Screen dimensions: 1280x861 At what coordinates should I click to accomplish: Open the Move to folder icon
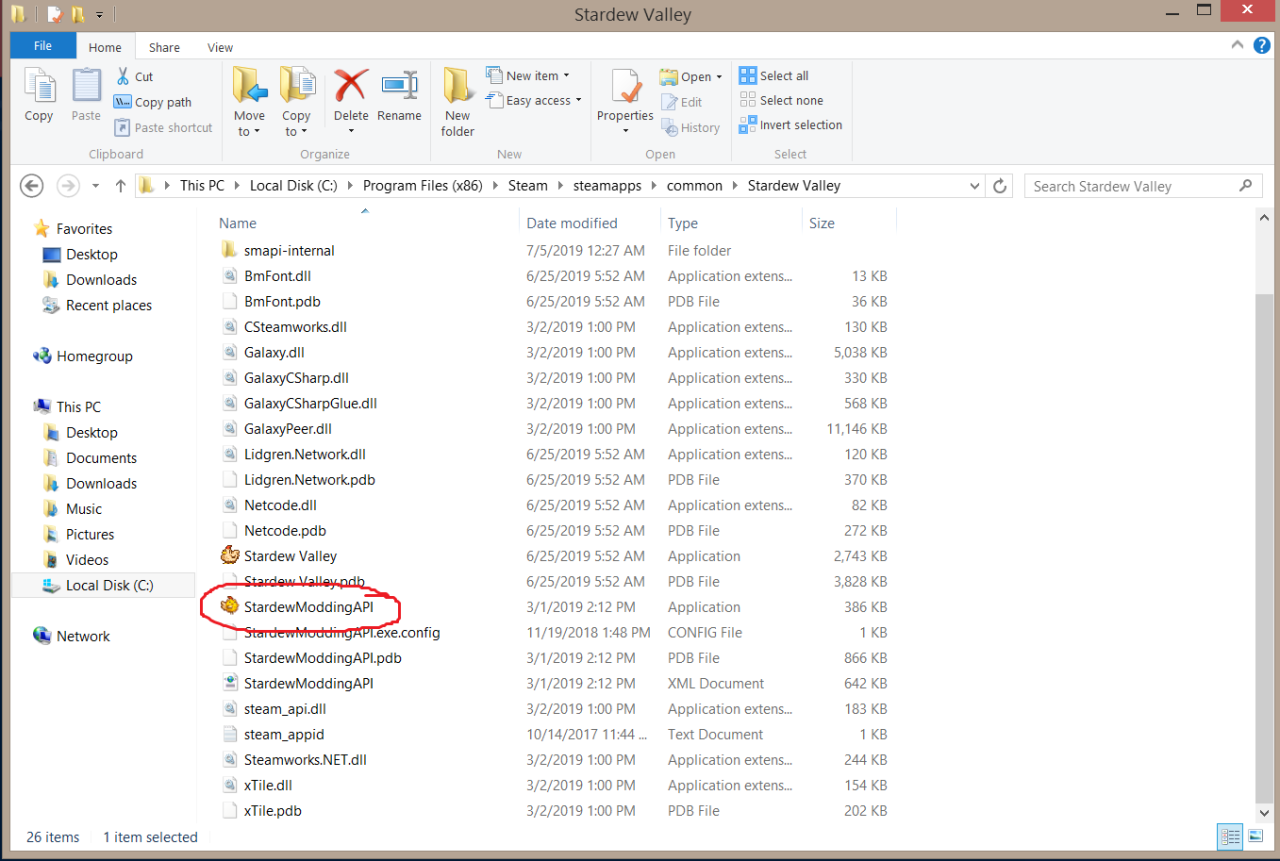tap(250, 86)
